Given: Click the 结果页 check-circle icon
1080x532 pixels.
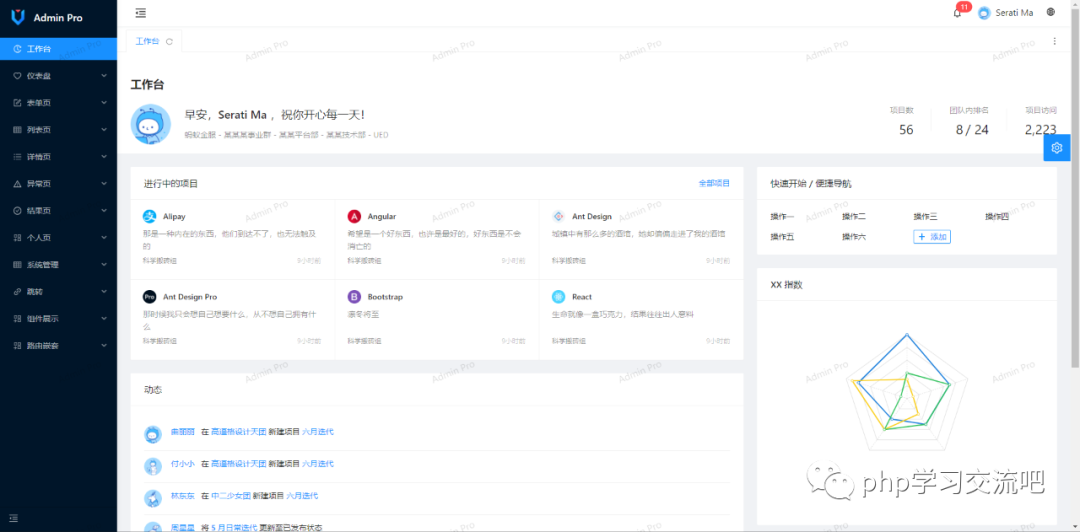Looking at the screenshot, I should (18, 211).
